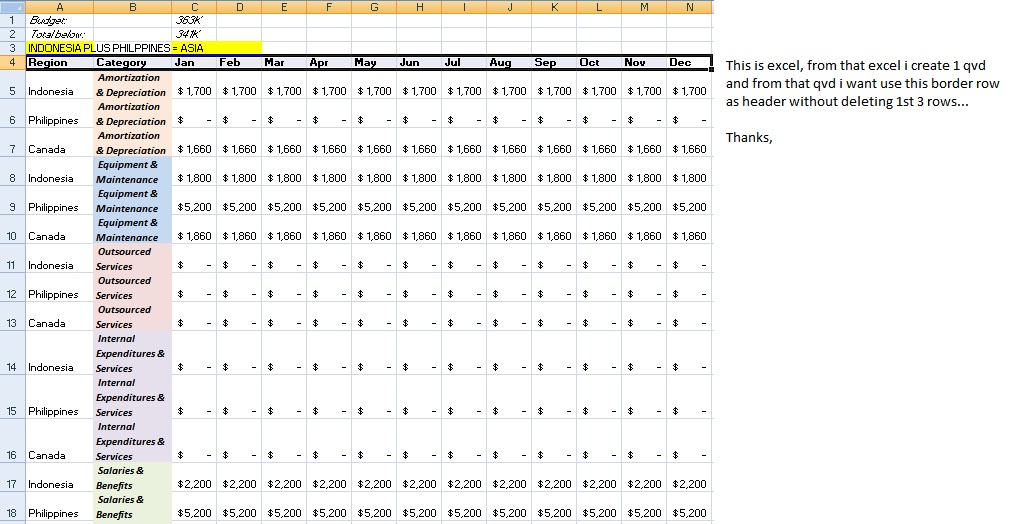Select column B header
The image size is (1020, 524).
pos(133,7)
